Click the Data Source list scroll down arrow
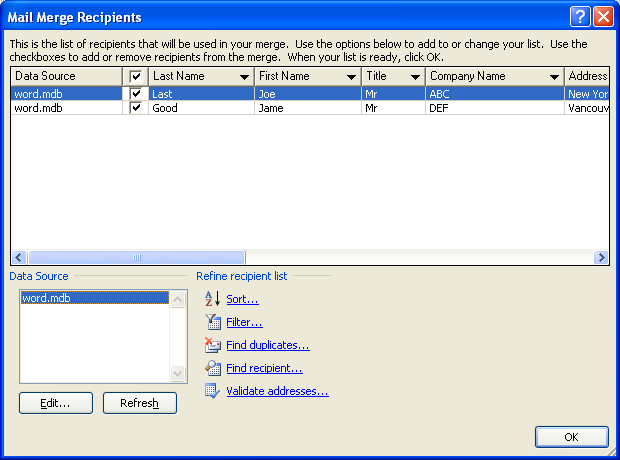The width and height of the screenshot is (620, 460). click(178, 373)
